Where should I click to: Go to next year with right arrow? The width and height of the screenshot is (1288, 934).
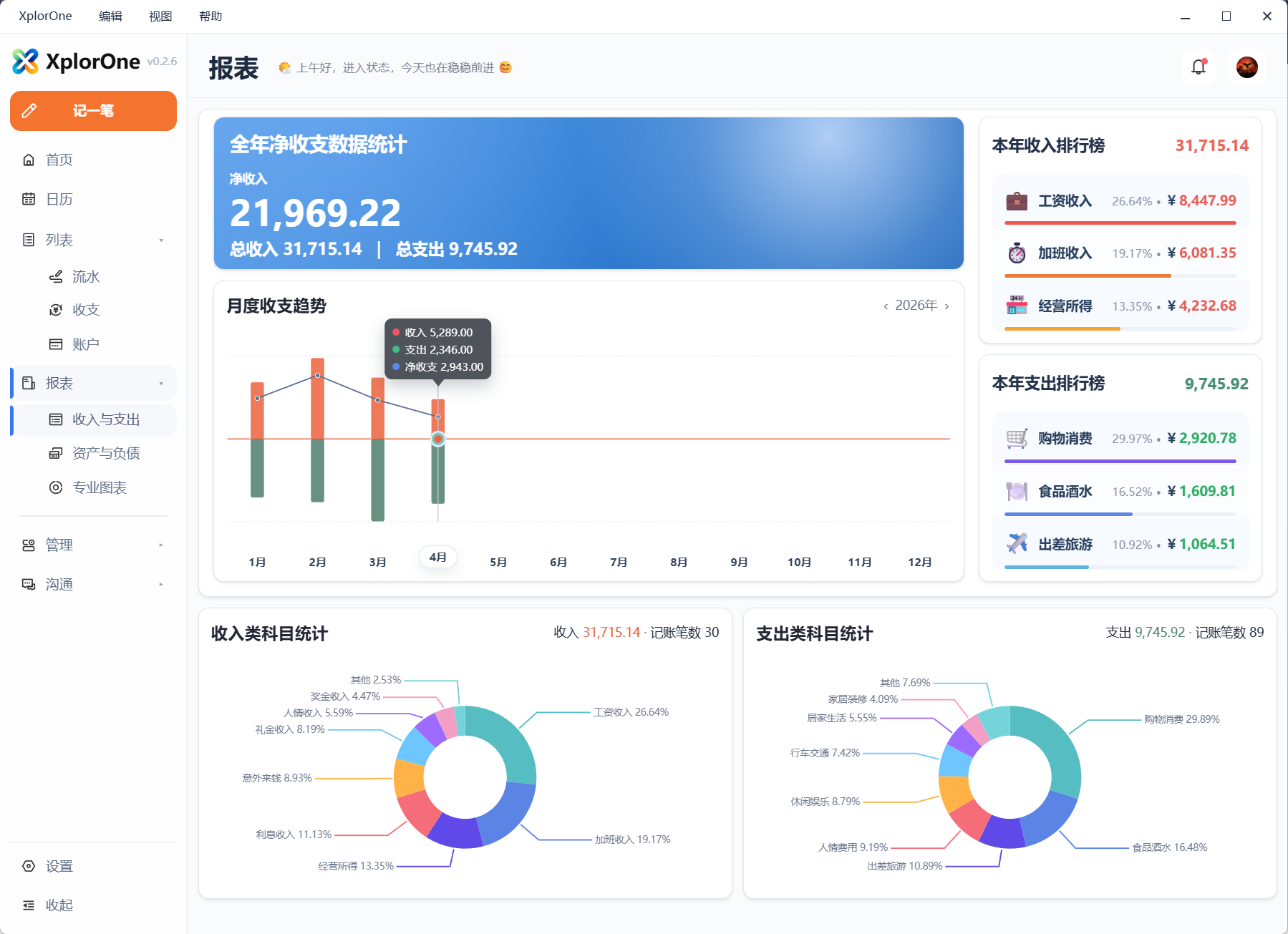point(946,305)
